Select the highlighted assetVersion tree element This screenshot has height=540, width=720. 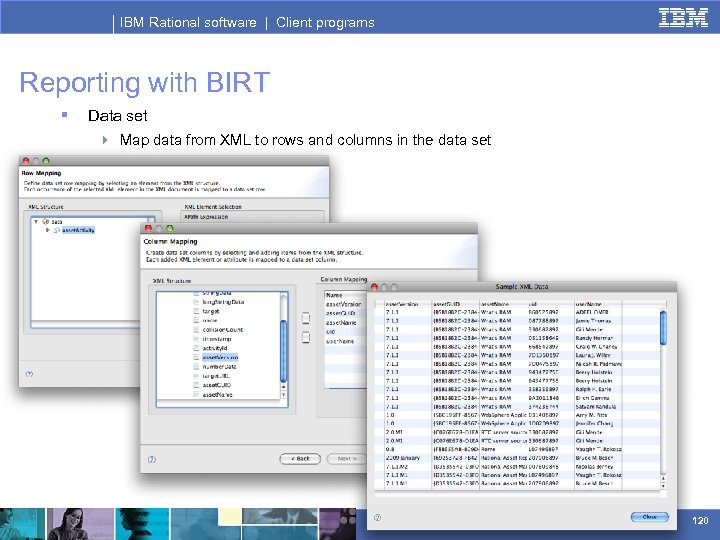[220, 357]
